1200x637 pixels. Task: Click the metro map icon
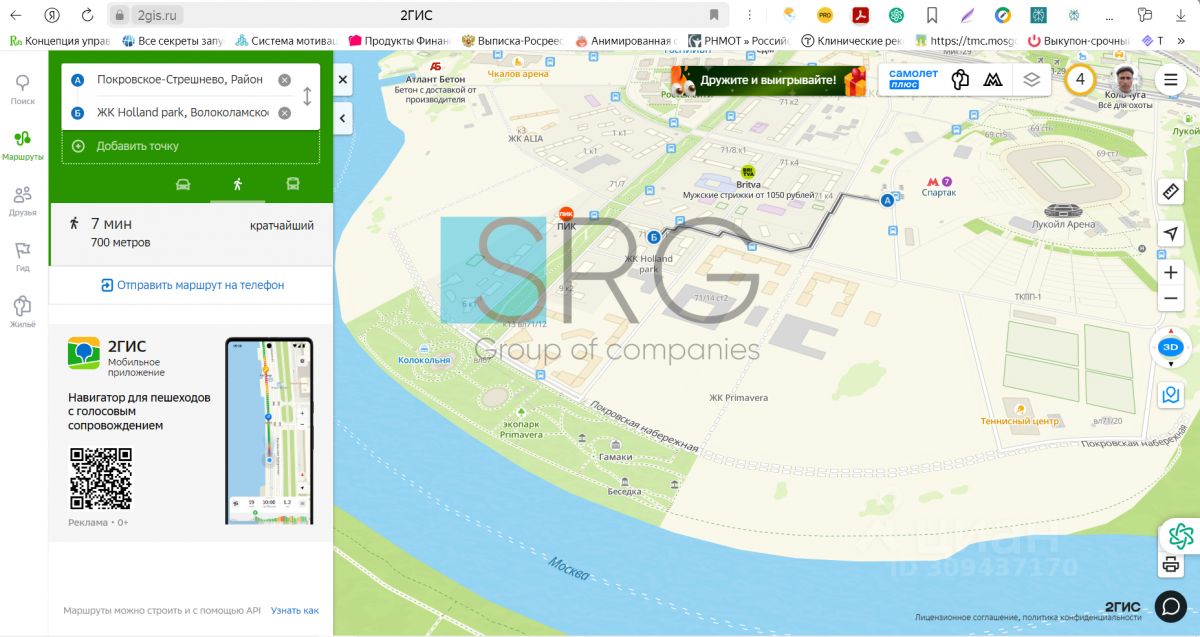point(993,80)
